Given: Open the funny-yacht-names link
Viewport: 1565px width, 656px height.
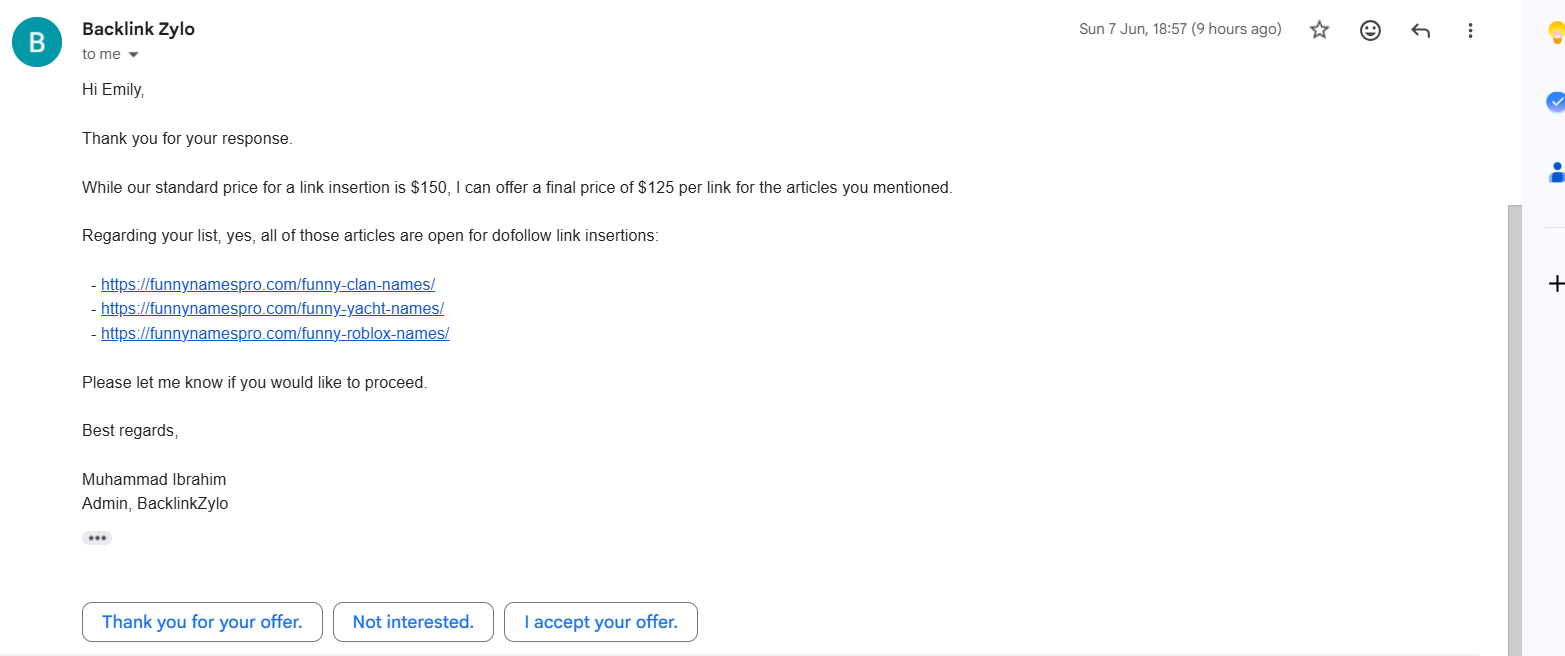Looking at the screenshot, I should [272, 309].
